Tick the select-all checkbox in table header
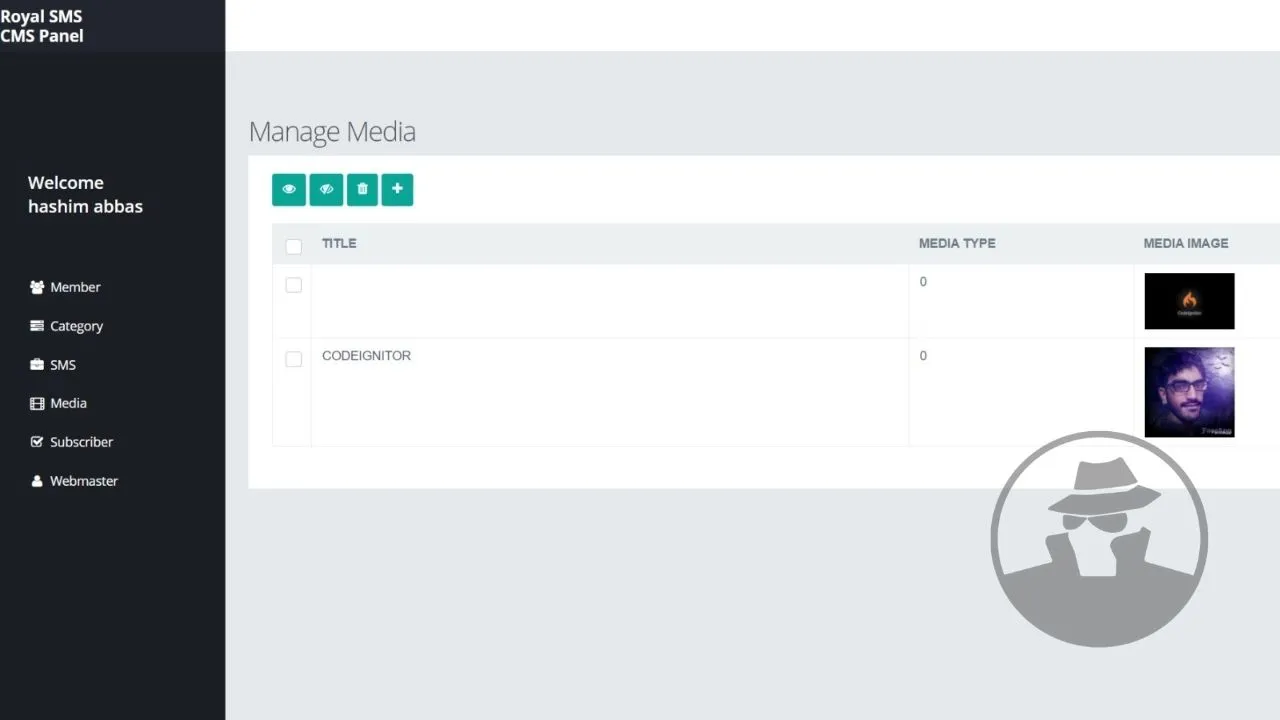1280x720 pixels. tap(293, 246)
